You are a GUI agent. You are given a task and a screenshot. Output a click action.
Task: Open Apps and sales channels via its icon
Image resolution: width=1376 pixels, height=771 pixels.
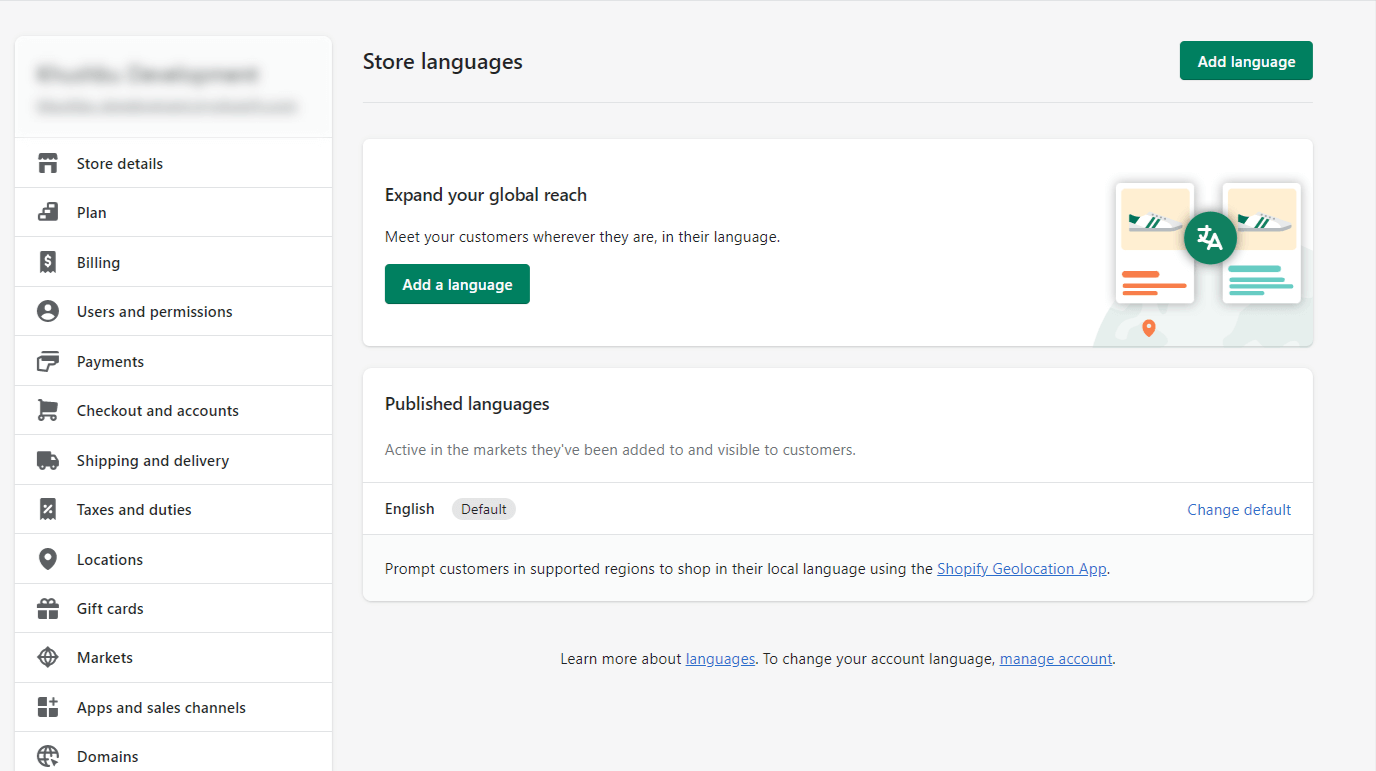click(48, 706)
